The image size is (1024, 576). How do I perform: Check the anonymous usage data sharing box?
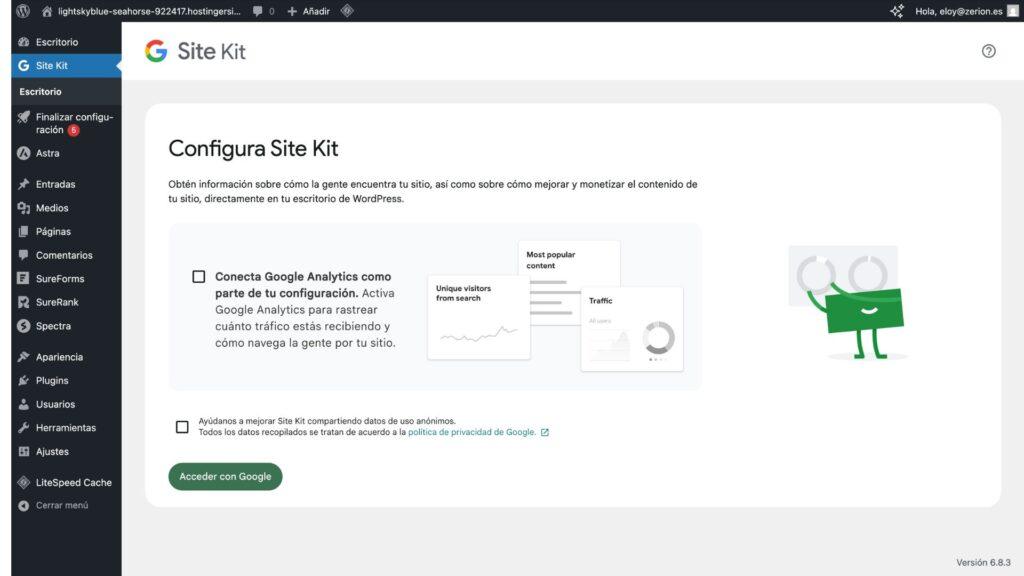(181, 425)
